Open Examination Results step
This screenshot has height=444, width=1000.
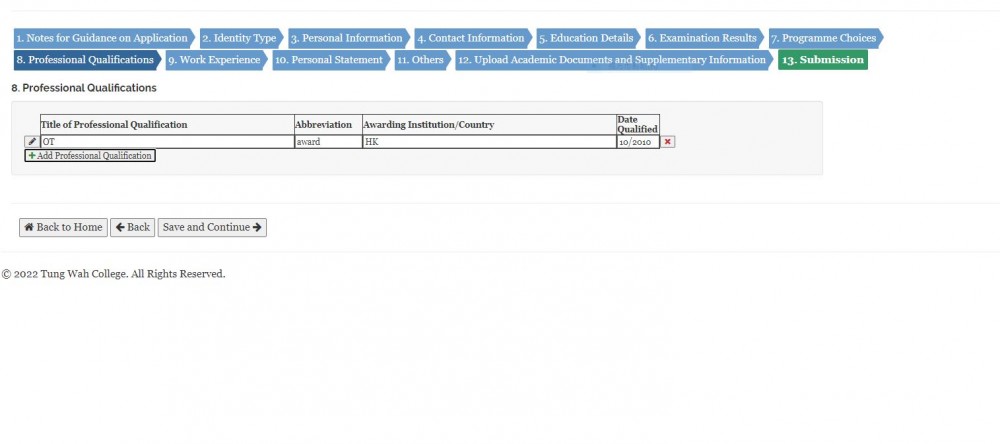(702, 38)
